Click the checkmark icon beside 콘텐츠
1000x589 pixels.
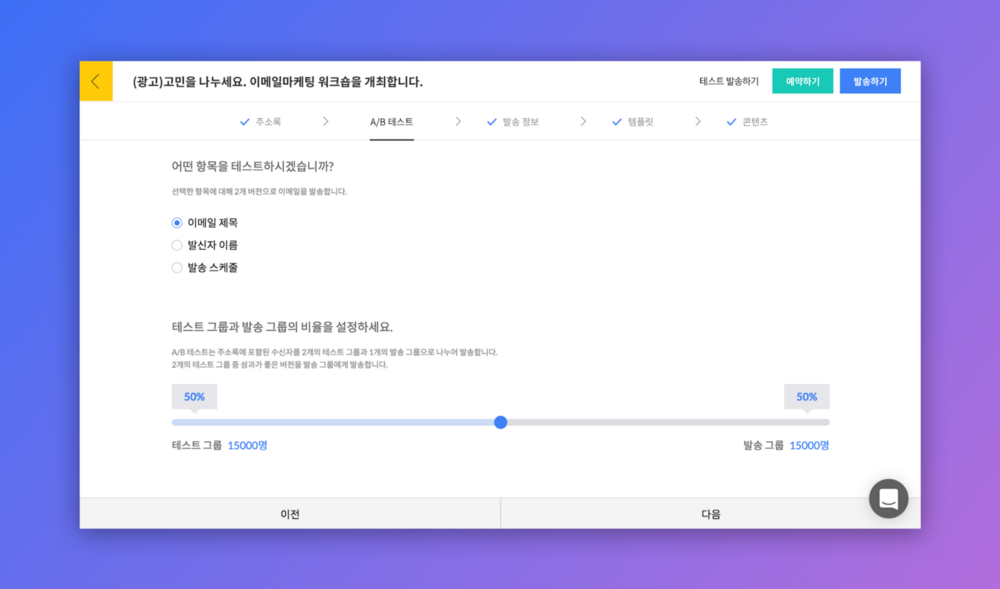coord(732,122)
